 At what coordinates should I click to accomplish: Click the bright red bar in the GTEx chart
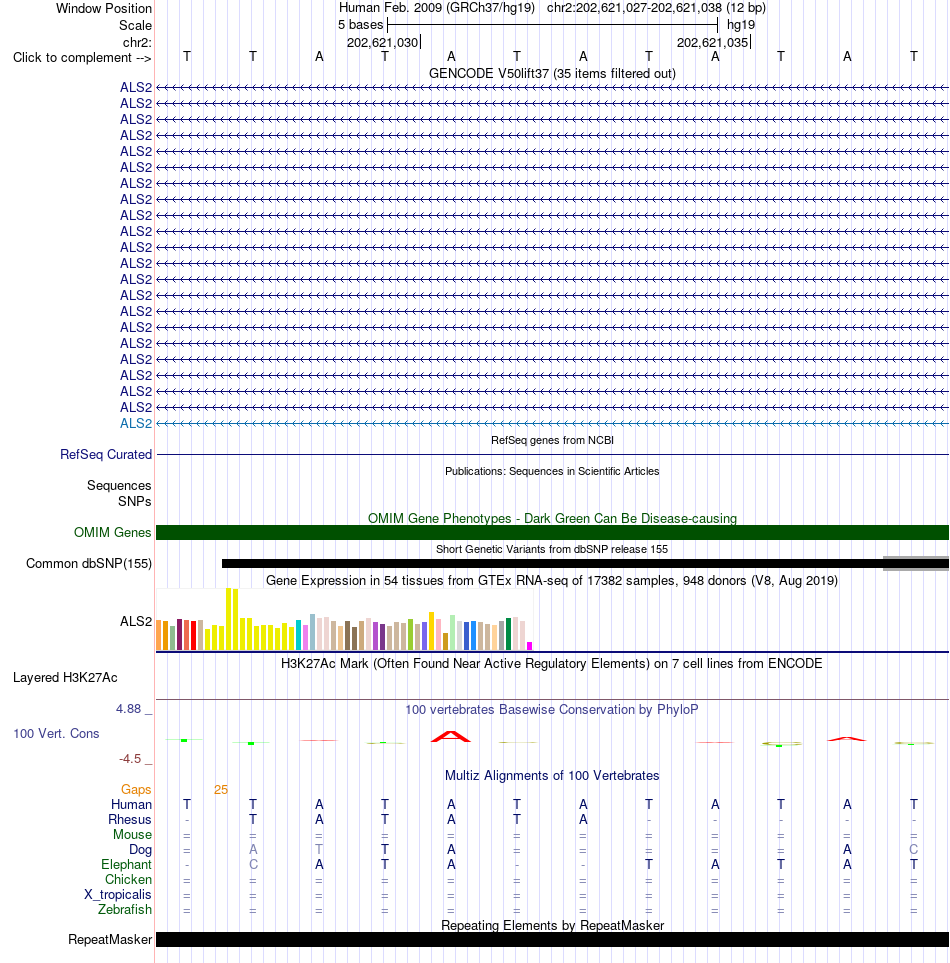point(193,635)
